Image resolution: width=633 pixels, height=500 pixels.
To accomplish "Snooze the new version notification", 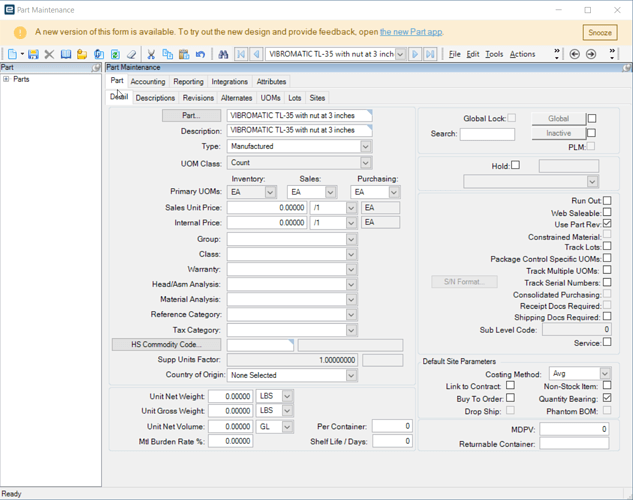I will [x=600, y=33].
